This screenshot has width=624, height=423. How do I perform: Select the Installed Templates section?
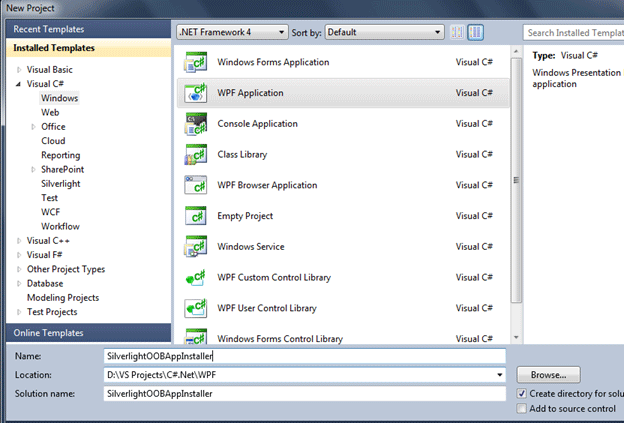click(88, 48)
